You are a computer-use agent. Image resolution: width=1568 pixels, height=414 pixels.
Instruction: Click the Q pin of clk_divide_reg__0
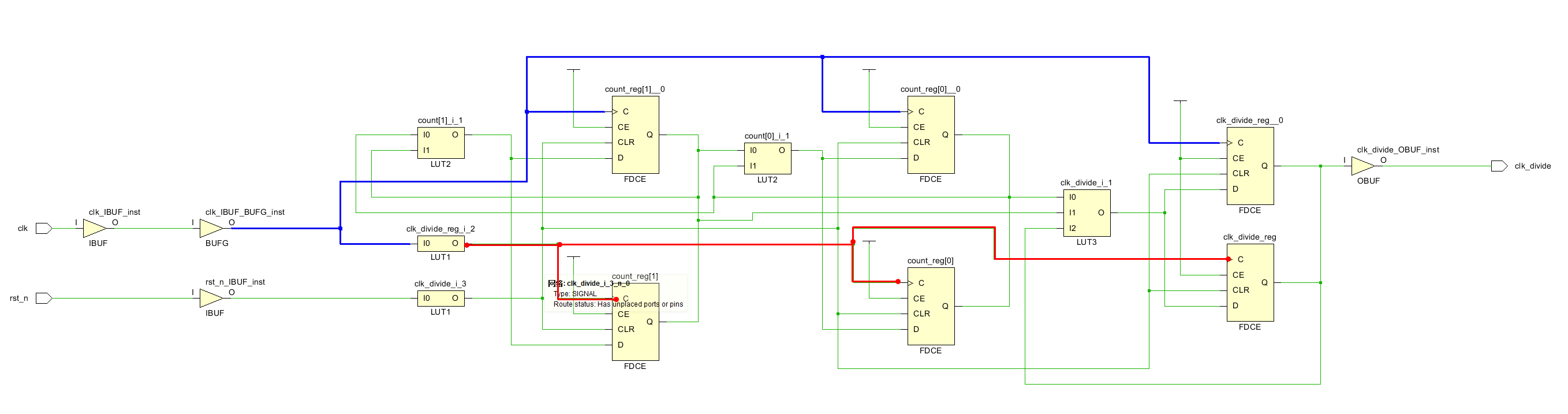[x=1264, y=166]
